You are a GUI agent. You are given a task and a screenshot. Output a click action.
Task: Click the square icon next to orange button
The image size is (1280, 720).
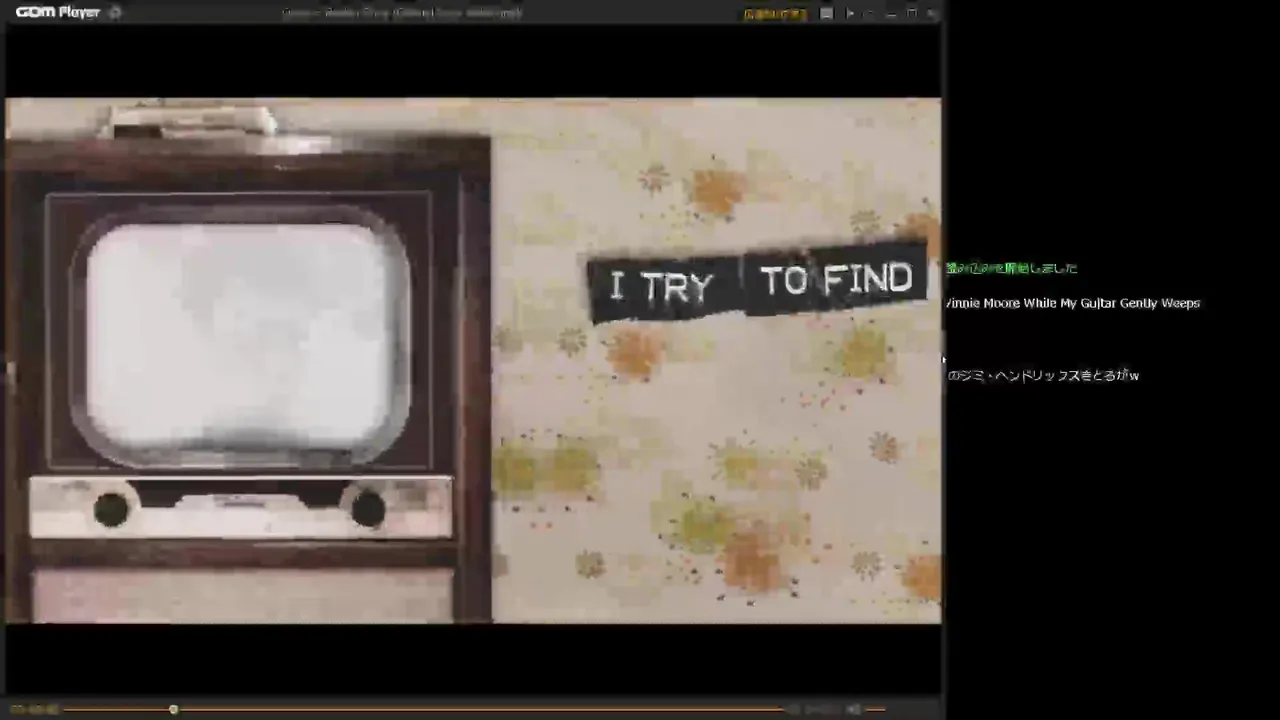point(827,14)
